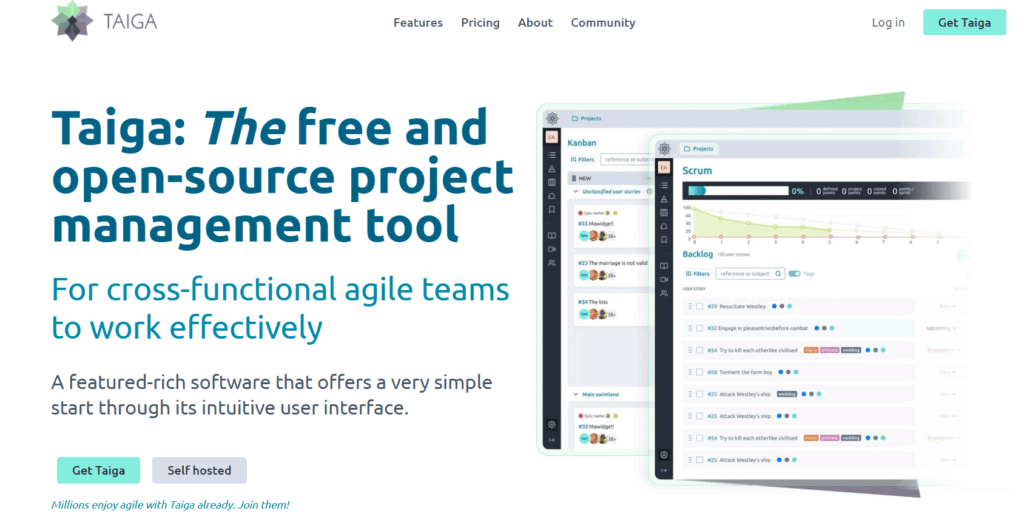Open the 'upcoming' status dropdown for story #32
The height and width of the screenshot is (528, 1024).
pyautogui.click(x=940, y=328)
